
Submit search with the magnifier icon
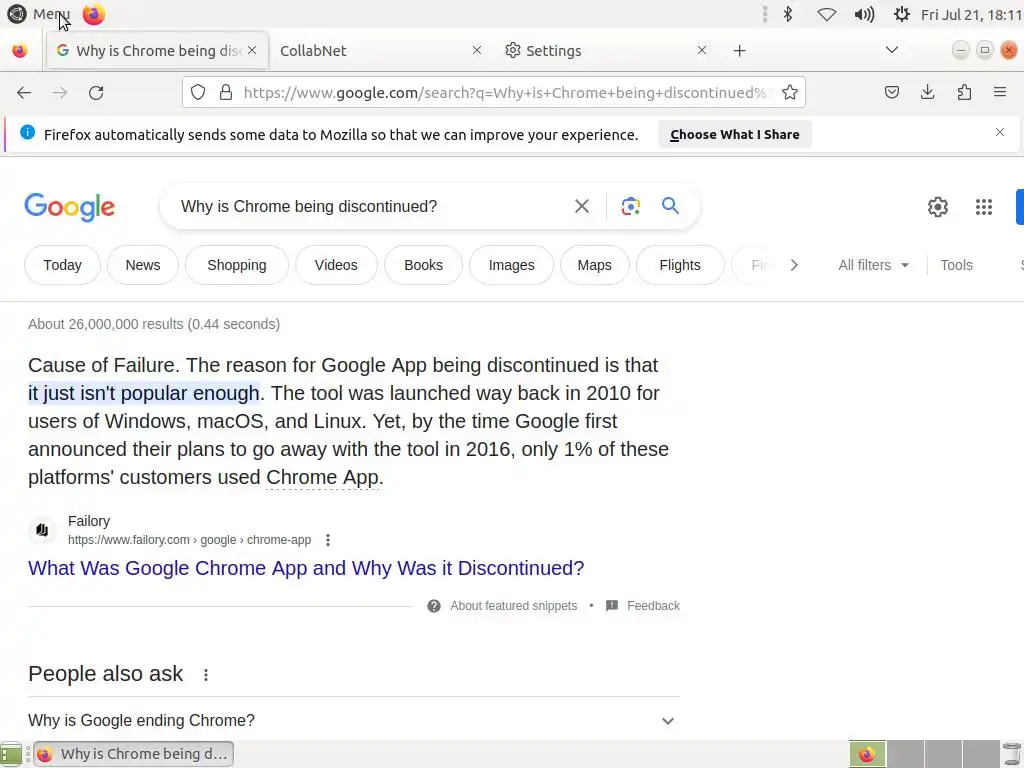670,206
